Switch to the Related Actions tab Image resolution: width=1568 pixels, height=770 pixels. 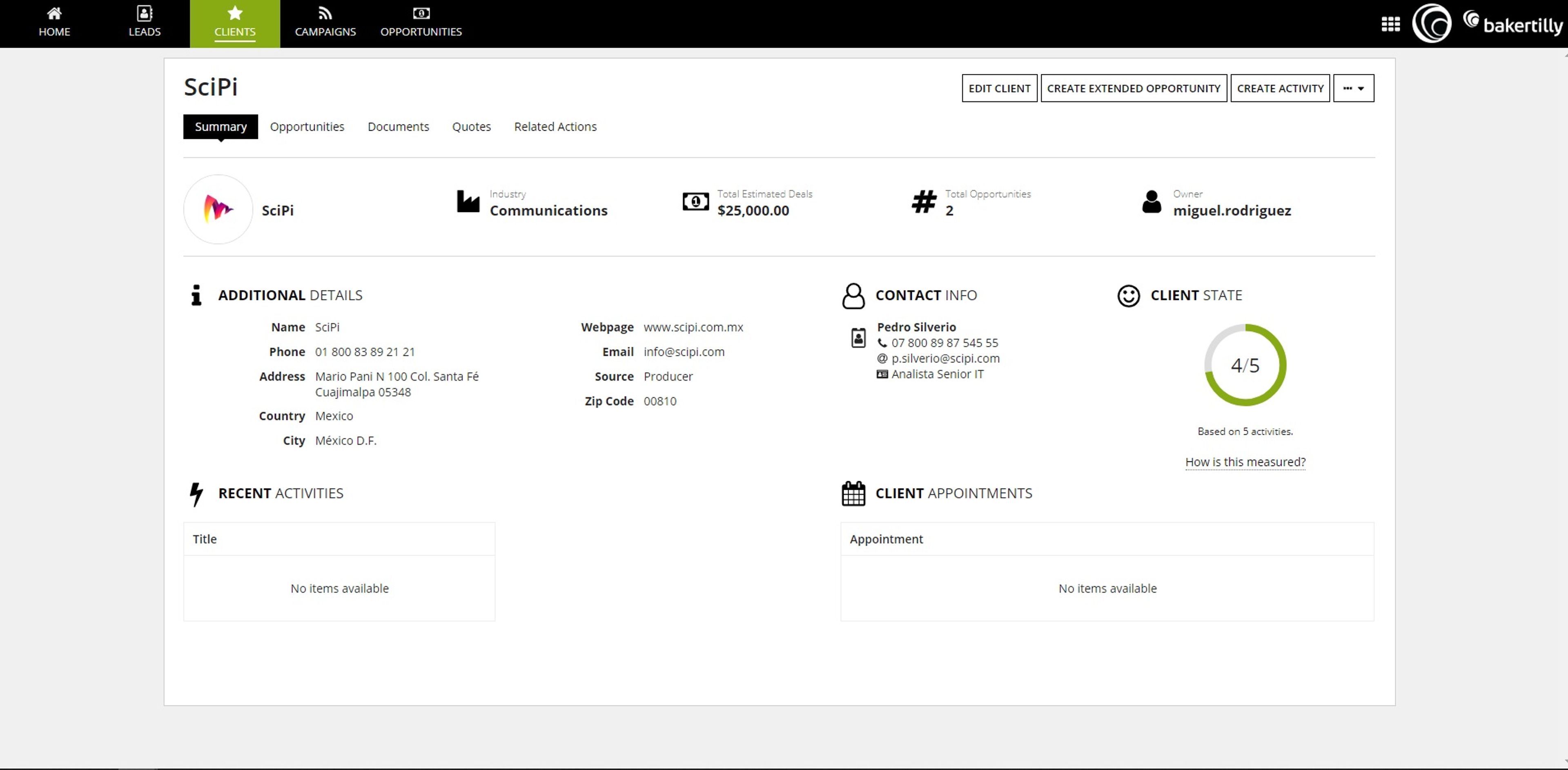tap(555, 127)
